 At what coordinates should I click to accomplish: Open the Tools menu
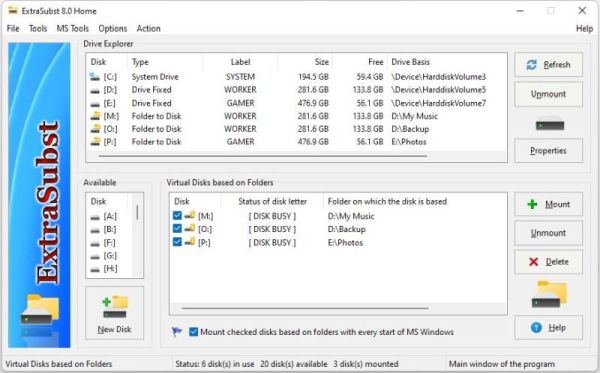click(x=38, y=28)
